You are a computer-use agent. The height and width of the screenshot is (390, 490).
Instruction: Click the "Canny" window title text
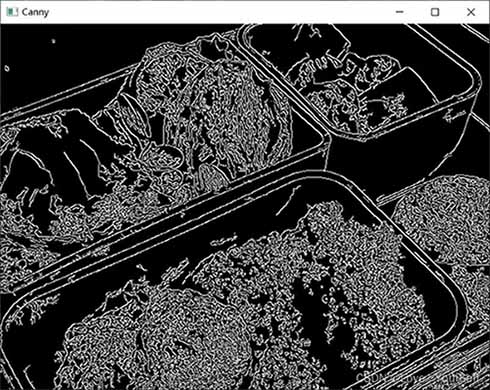[35, 12]
